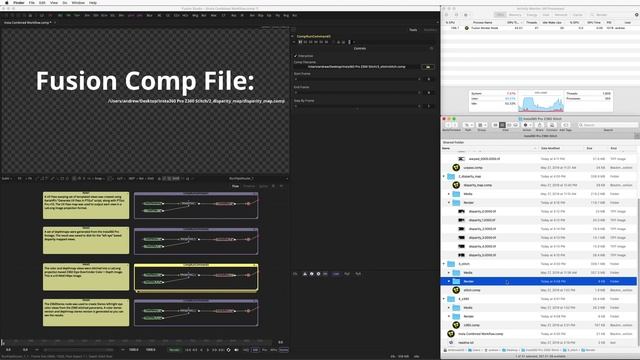Click the End Frame slider
640x360 pixels.
click(357, 92)
